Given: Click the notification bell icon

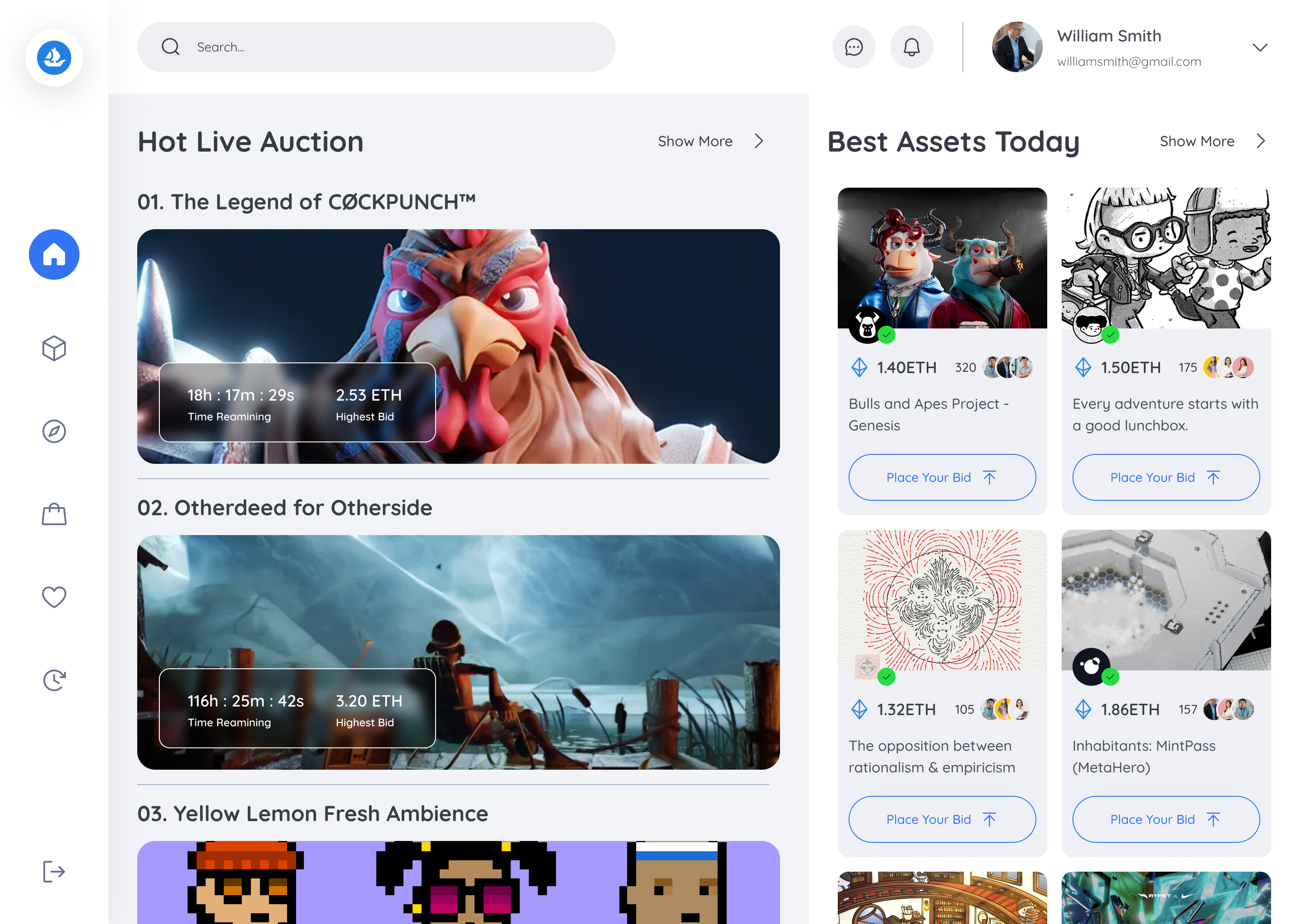Looking at the screenshot, I should (911, 47).
